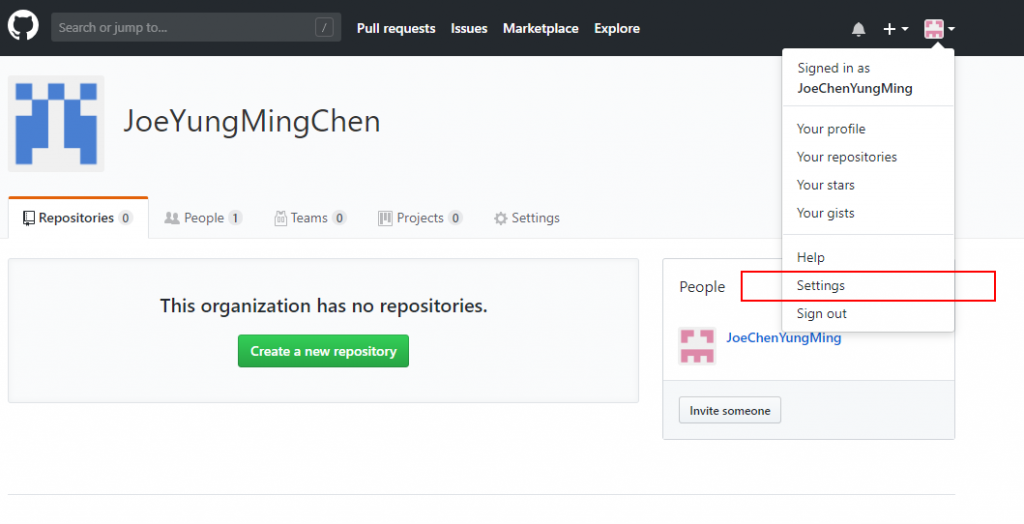Click the repository book icon on Repositories tab
This screenshot has height=524, width=1024.
(x=29, y=218)
